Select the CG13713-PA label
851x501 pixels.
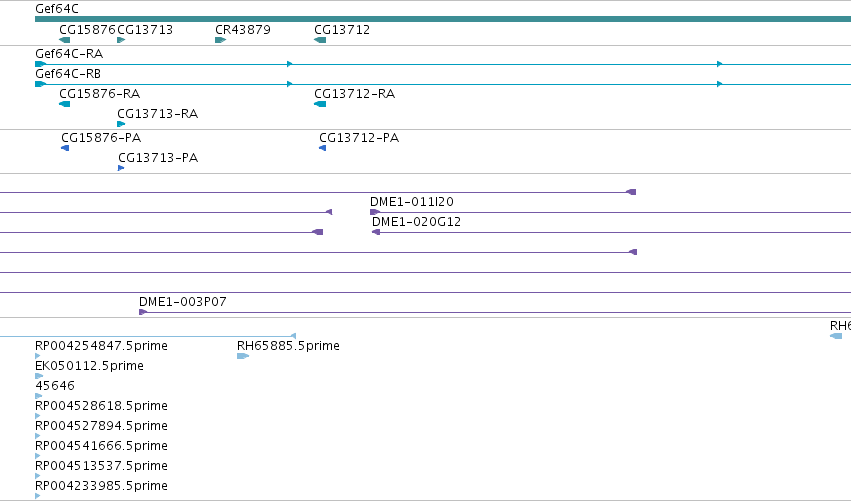tap(158, 158)
